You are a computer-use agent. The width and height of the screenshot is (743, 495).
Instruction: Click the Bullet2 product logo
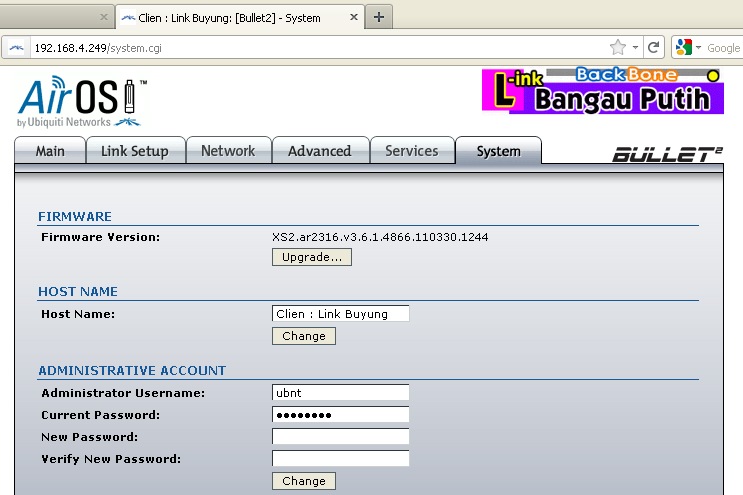tap(668, 154)
